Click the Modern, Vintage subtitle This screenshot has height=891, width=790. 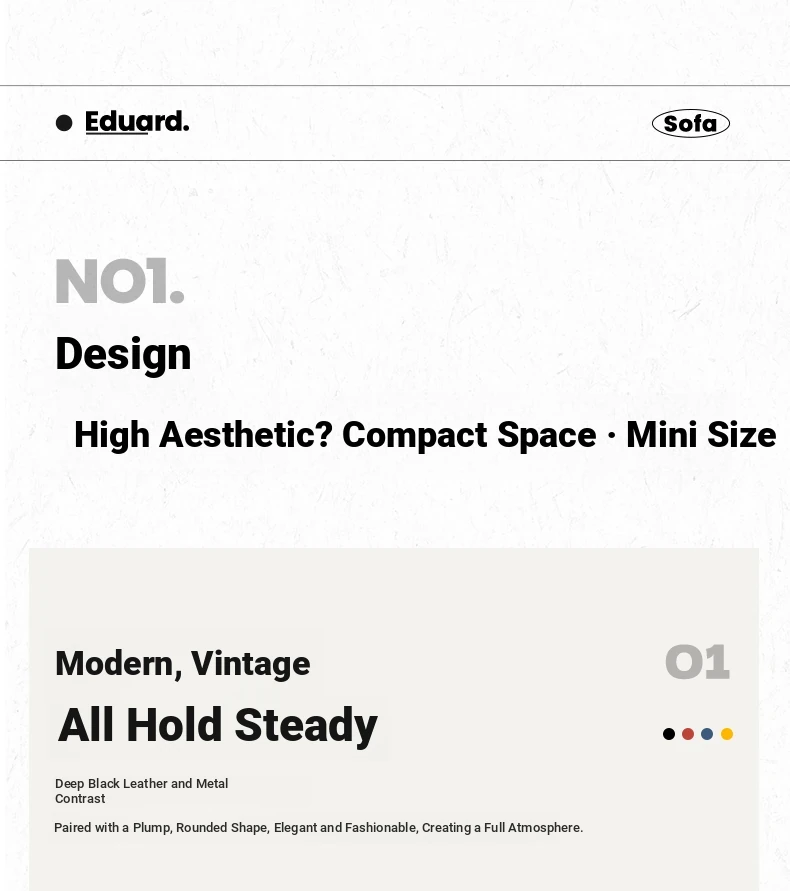click(x=182, y=664)
